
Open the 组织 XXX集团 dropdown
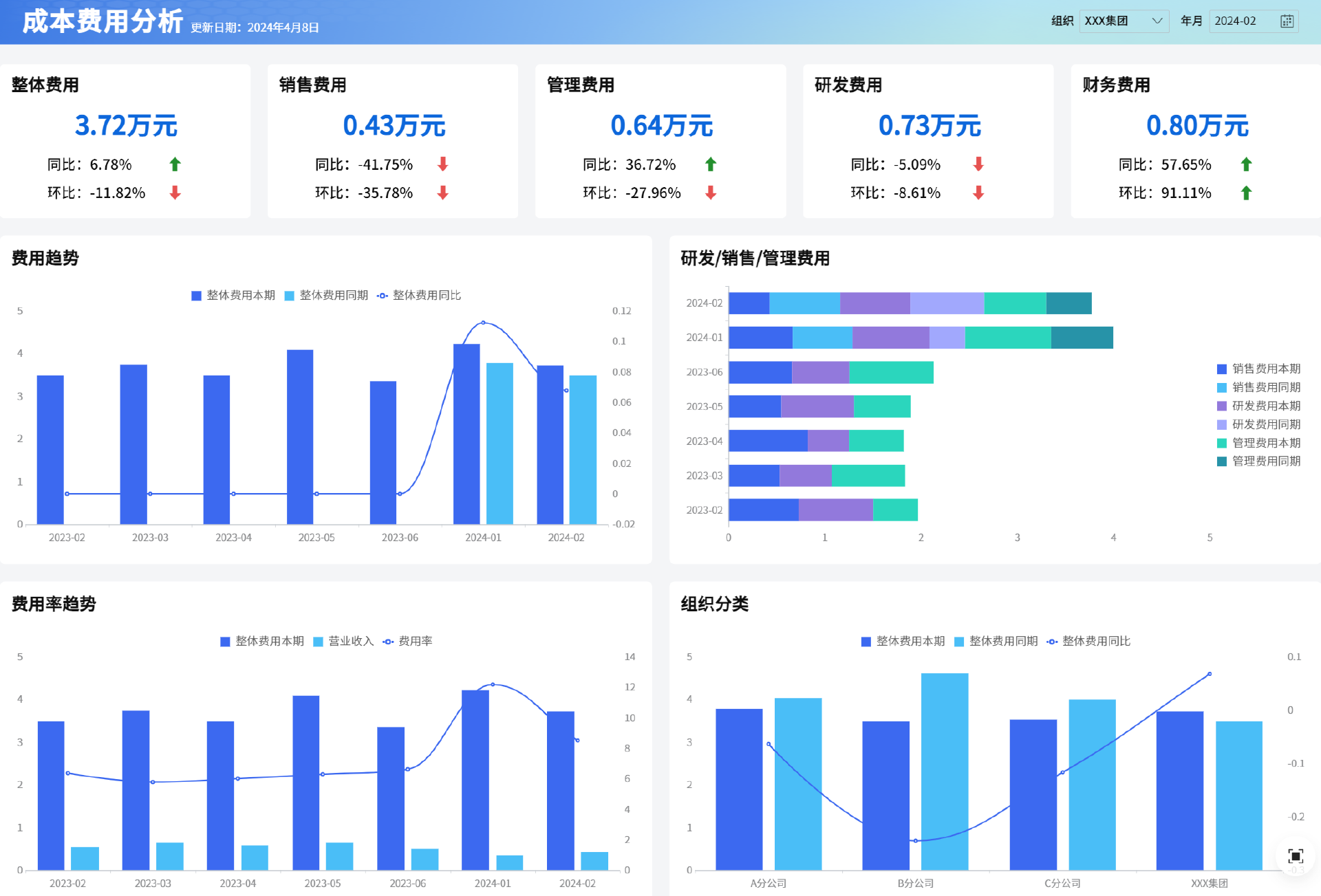pos(1115,21)
